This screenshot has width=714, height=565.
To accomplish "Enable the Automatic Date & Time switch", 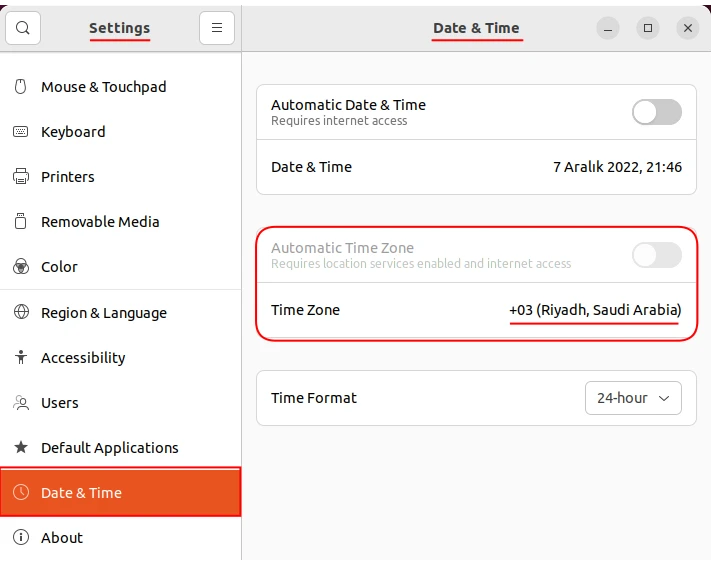I will point(656,112).
